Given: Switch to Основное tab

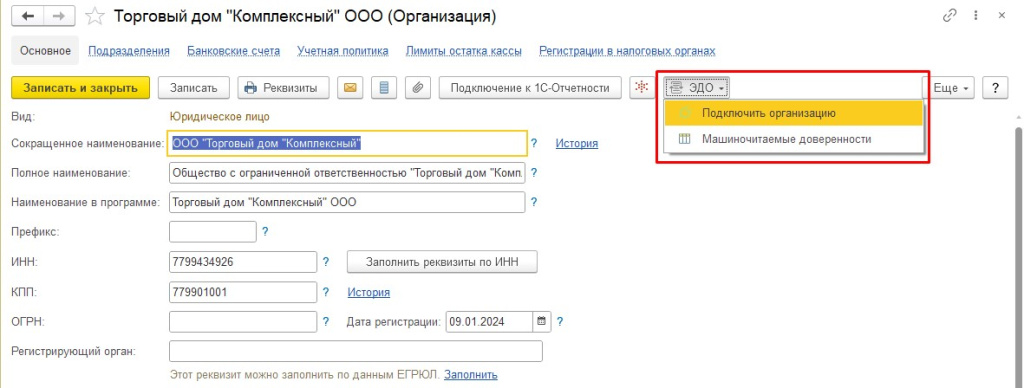Looking at the screenshot, I should coord(45,51).
